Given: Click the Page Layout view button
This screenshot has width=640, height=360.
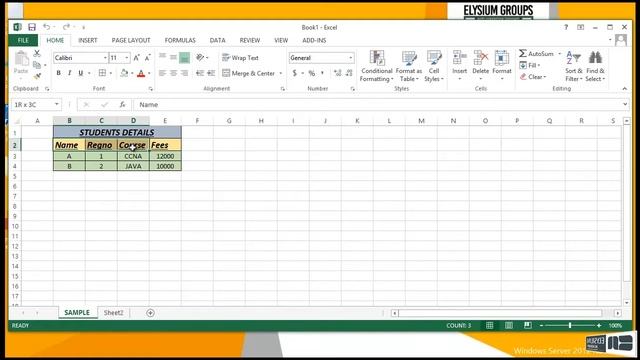Looking at the screenshot, I should (509, 325).
